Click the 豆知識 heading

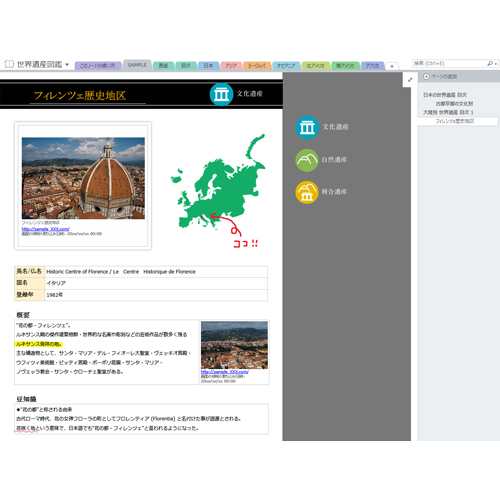pos(26,399)
